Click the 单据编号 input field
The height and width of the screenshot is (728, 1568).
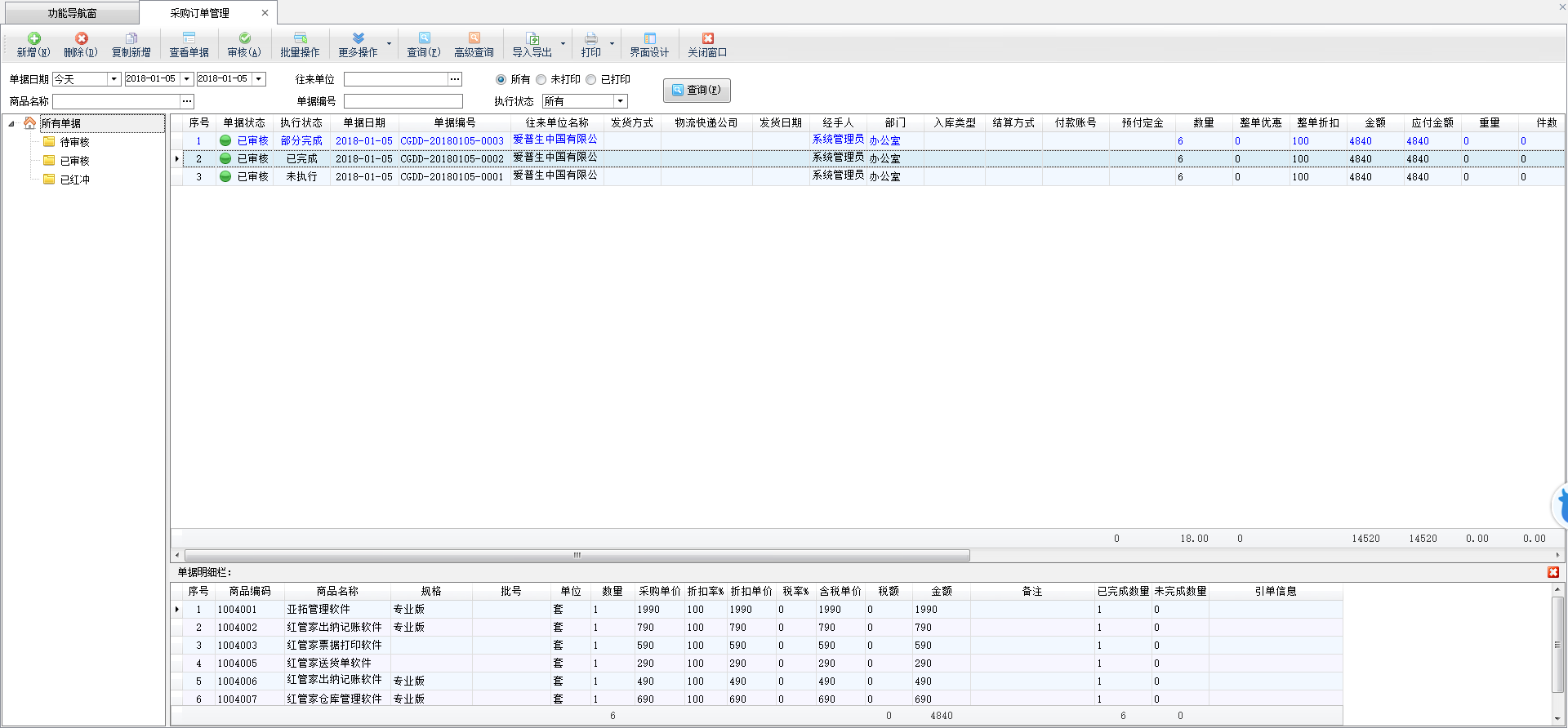tap(403, 101)
